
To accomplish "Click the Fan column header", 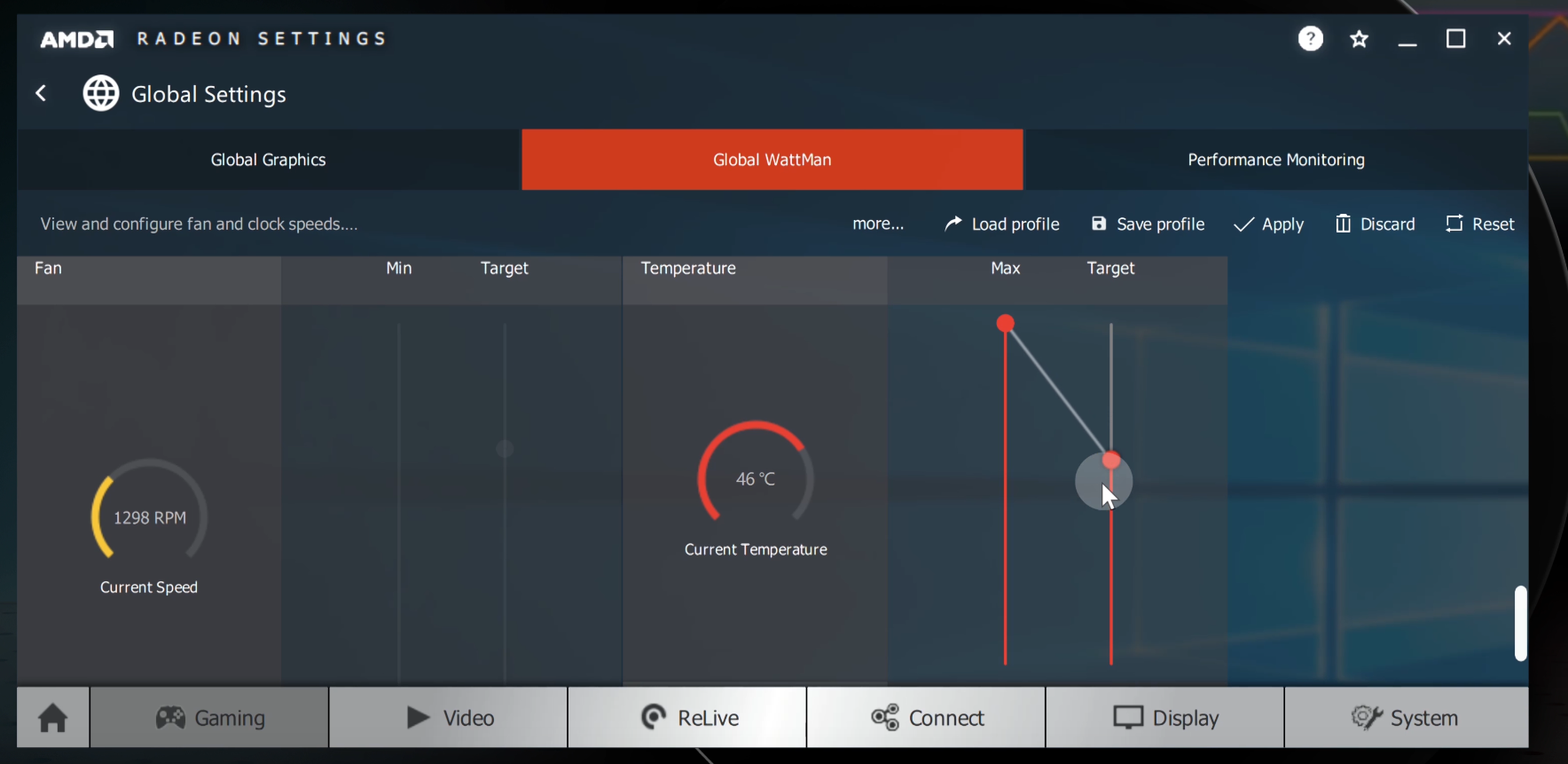I will pyautogui.click(x=48, y=268).
